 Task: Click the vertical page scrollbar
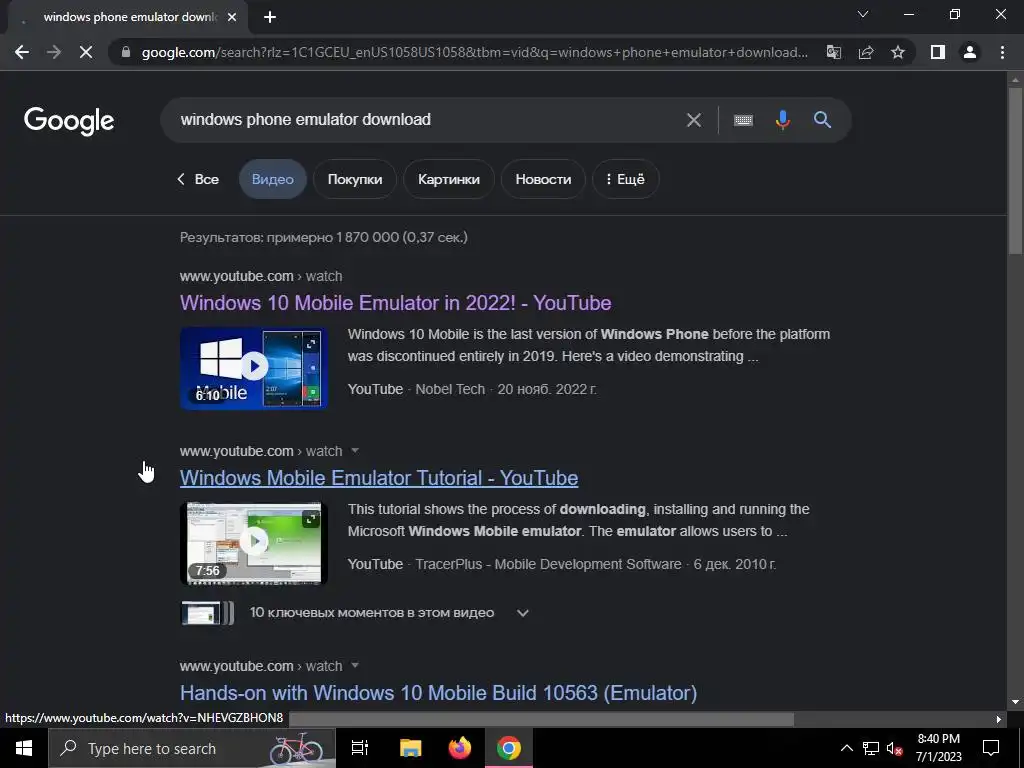tap(1015, 170)
